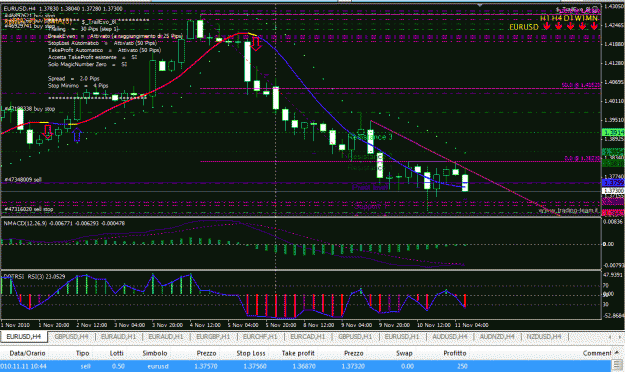Click the 'sell' type cell in trade row
Screen dimensions: 625x372
[x=85, y=366]
